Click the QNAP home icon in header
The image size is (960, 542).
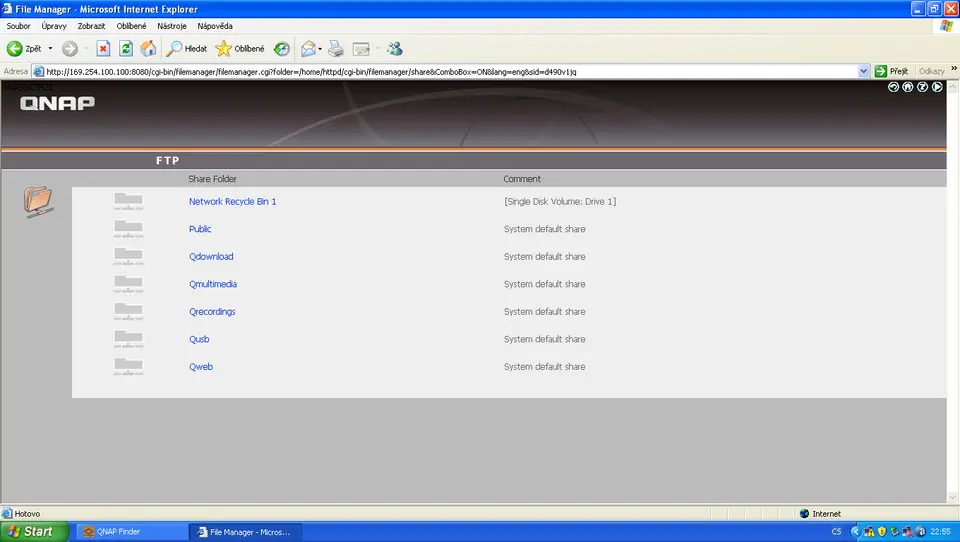click(x=908, y=87)
